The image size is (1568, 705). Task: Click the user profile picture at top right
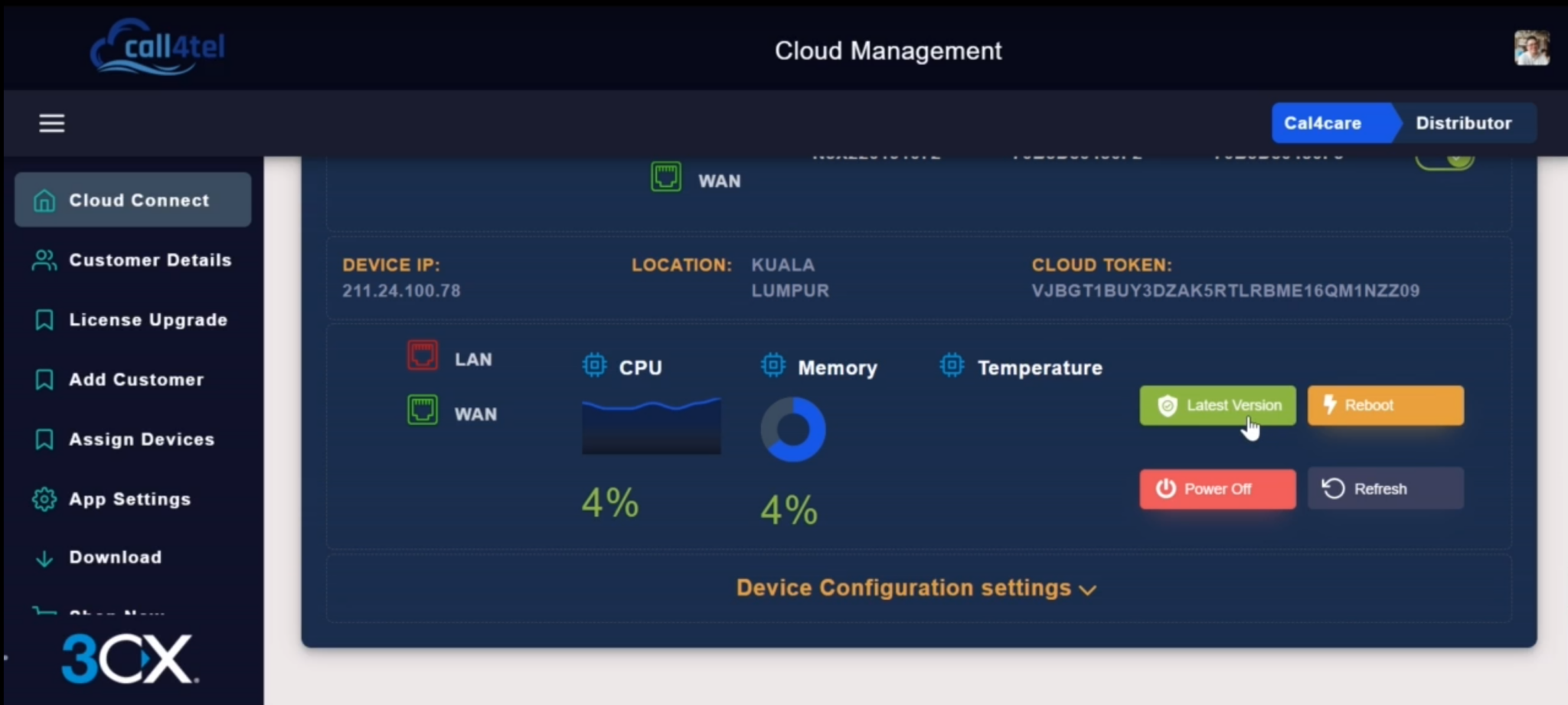tap(1530, 47)
